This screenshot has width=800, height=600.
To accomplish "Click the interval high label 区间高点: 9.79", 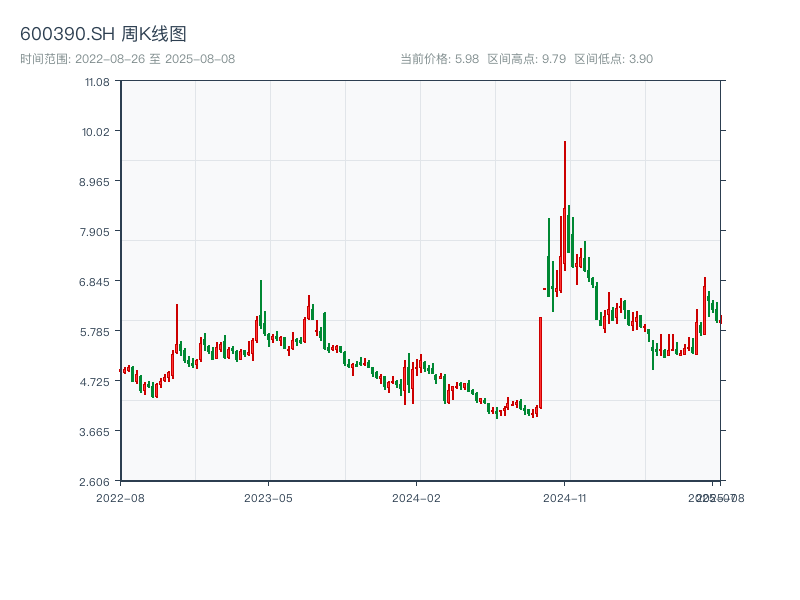I will coord(527,59).
